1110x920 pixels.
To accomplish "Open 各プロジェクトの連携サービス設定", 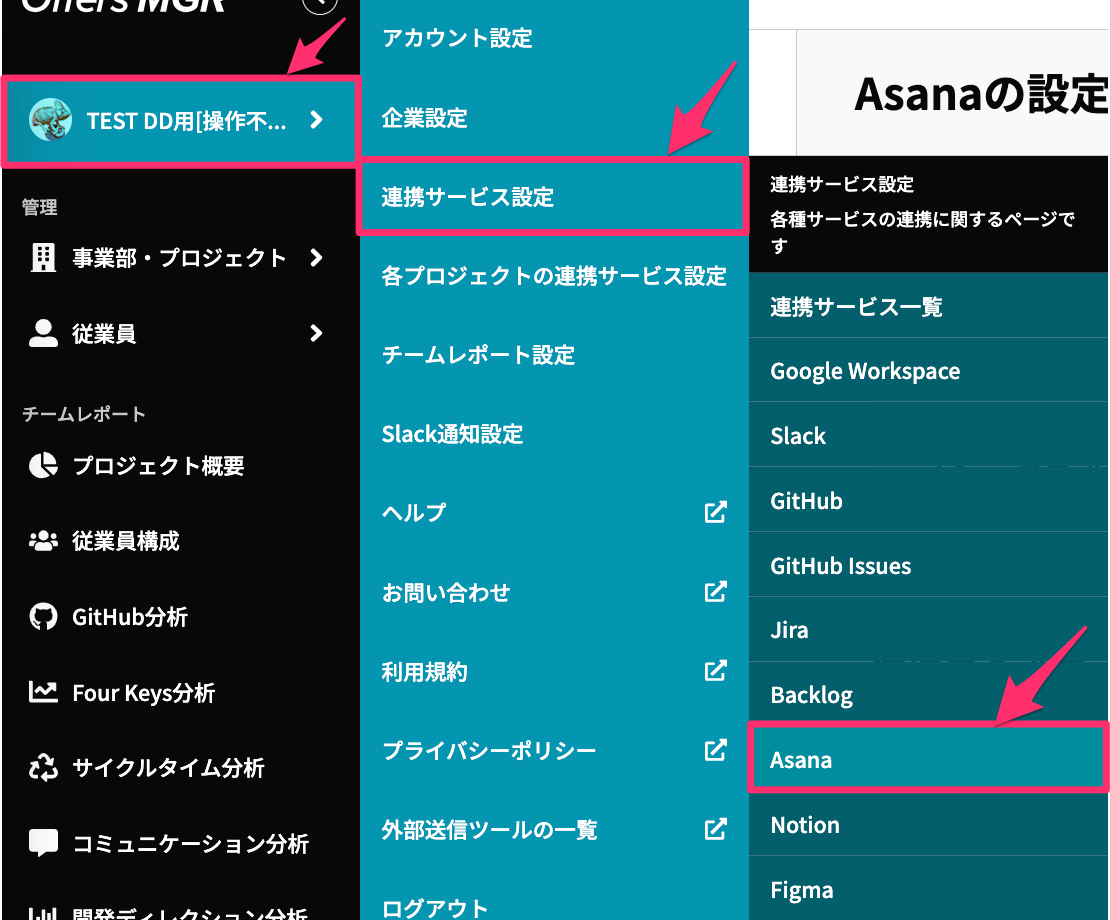I will [x=554, y=276].
